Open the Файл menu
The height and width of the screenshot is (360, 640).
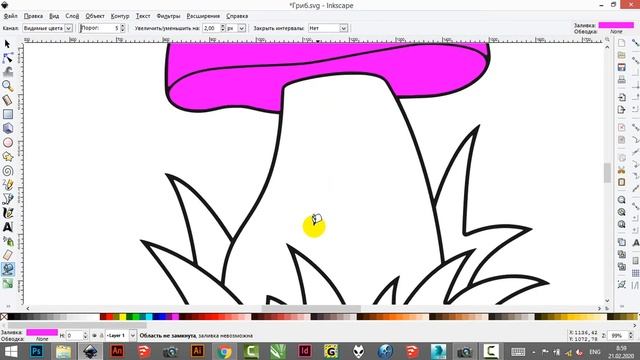11,16
